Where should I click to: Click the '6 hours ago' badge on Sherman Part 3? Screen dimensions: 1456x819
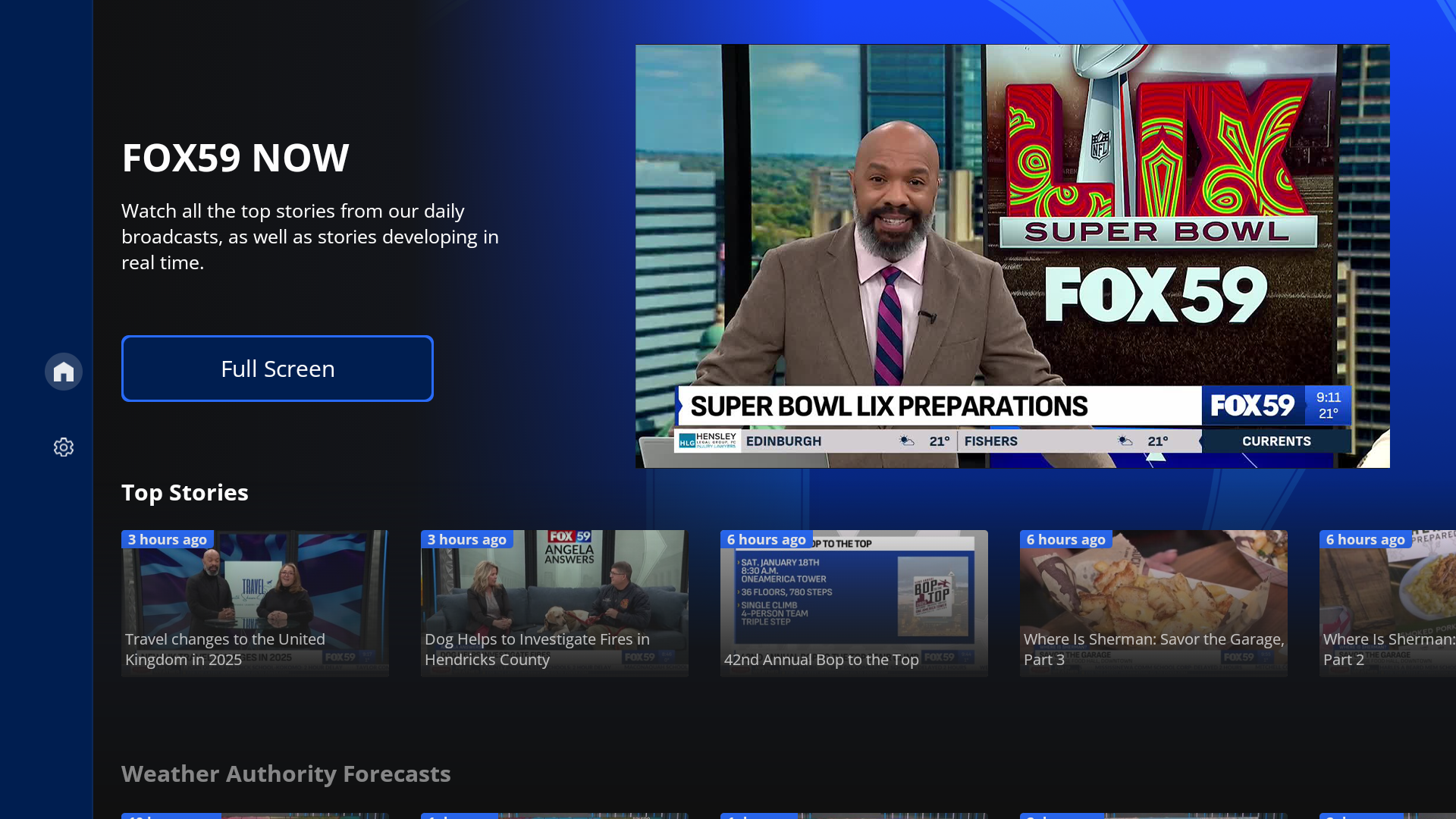pos(1066,539)
